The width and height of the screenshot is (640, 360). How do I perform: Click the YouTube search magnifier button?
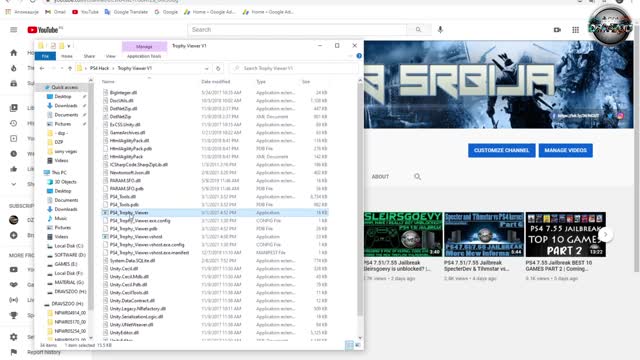[x=418, y=30]
